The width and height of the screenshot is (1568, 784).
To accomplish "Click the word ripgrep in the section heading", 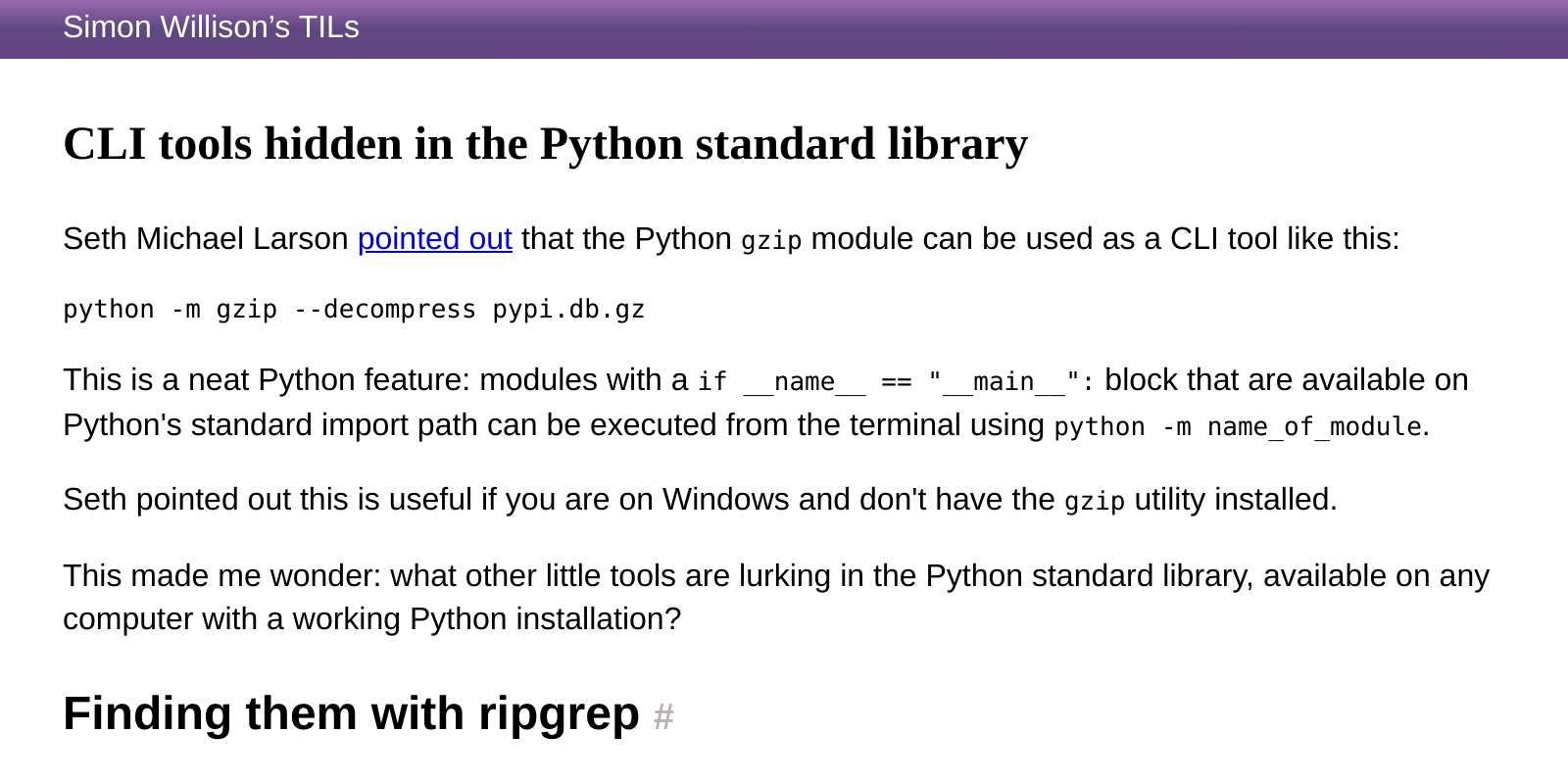I will pos(559,715).
